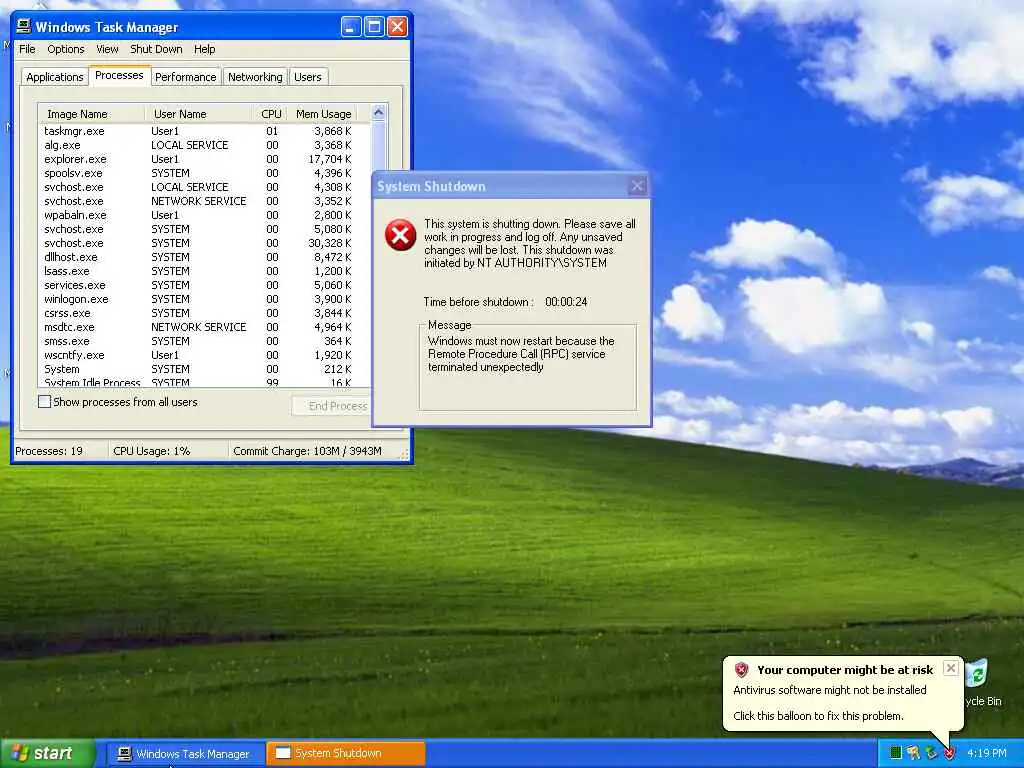Viewport: 1024px width, 768px height.
Task: Maximize the Windows Task Manager window
Action: (374, 27)
